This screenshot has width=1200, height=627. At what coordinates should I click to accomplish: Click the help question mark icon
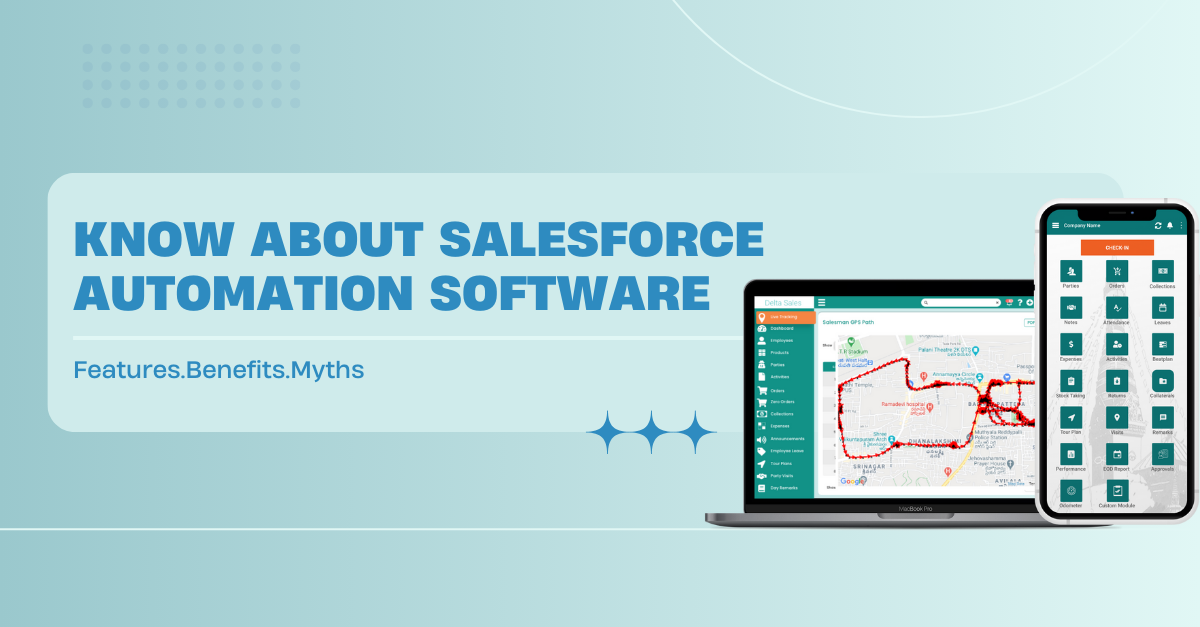(1019, 302)
